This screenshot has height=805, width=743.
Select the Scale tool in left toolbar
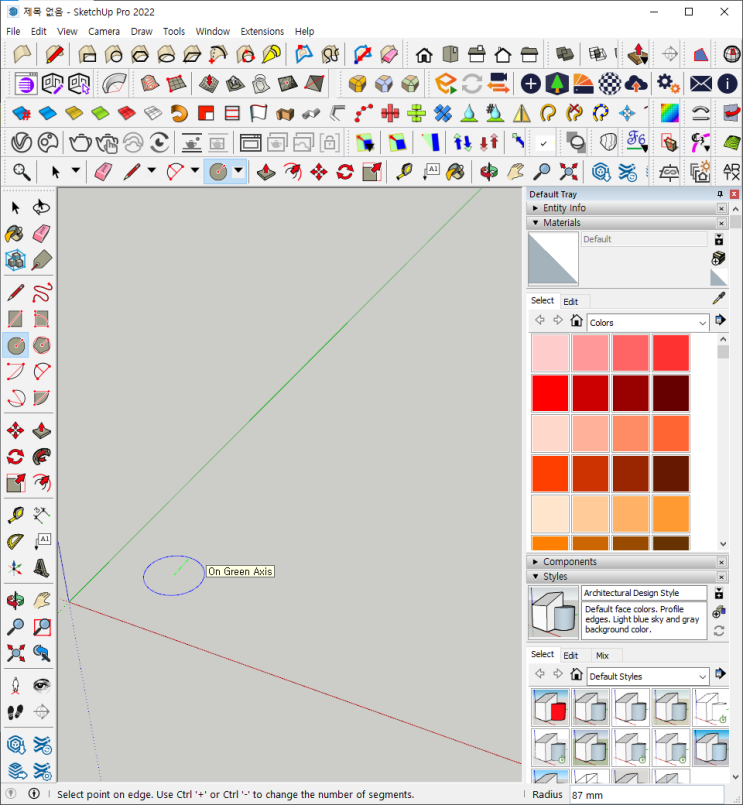pos(15,483)
